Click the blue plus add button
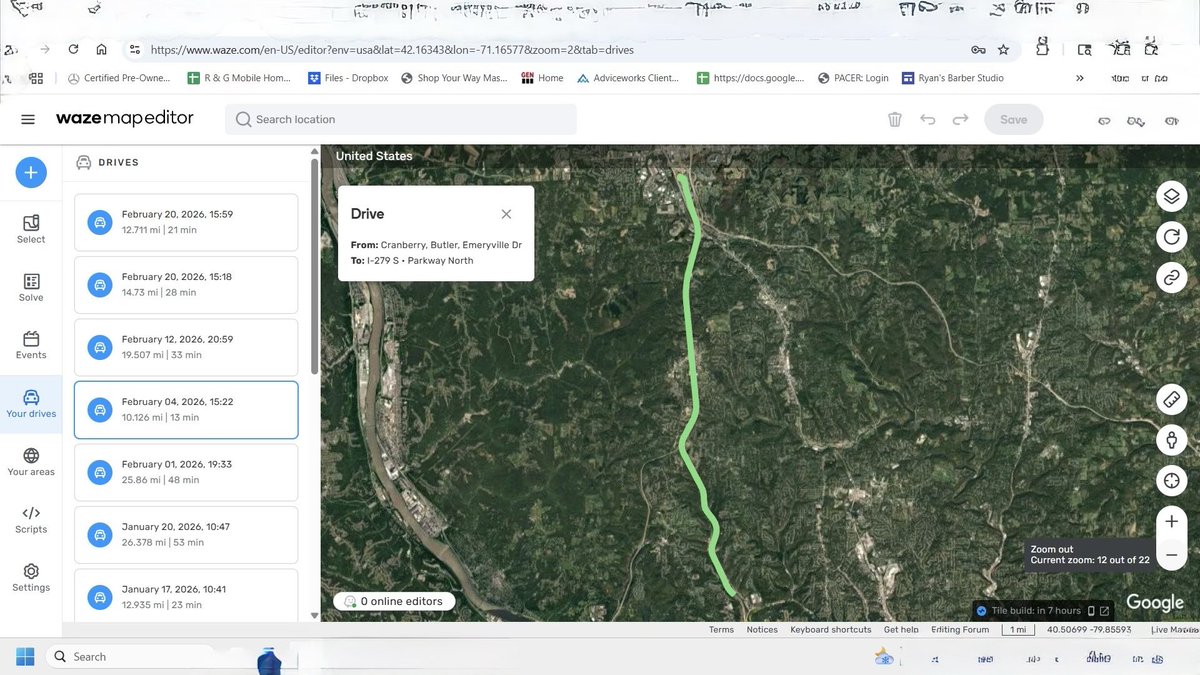The image size is (1200, 675). click(31, 172)
